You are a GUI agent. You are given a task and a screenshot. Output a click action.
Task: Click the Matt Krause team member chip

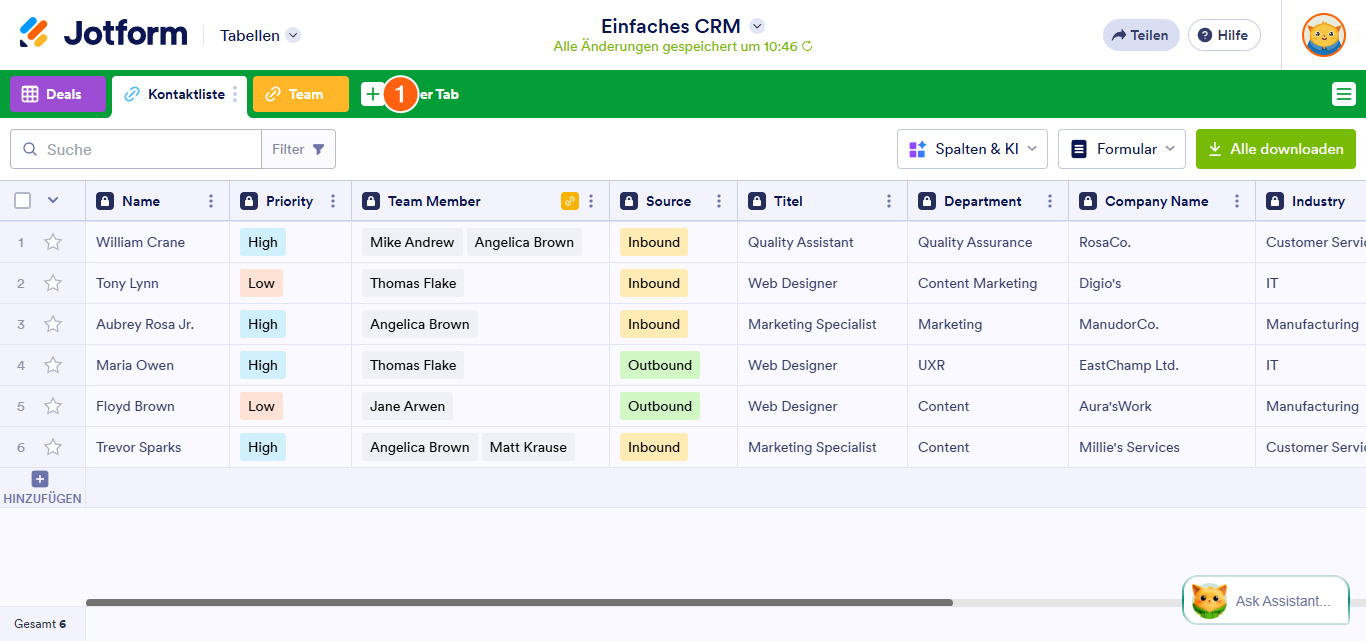pyautogui.click(x=528, y=447)
